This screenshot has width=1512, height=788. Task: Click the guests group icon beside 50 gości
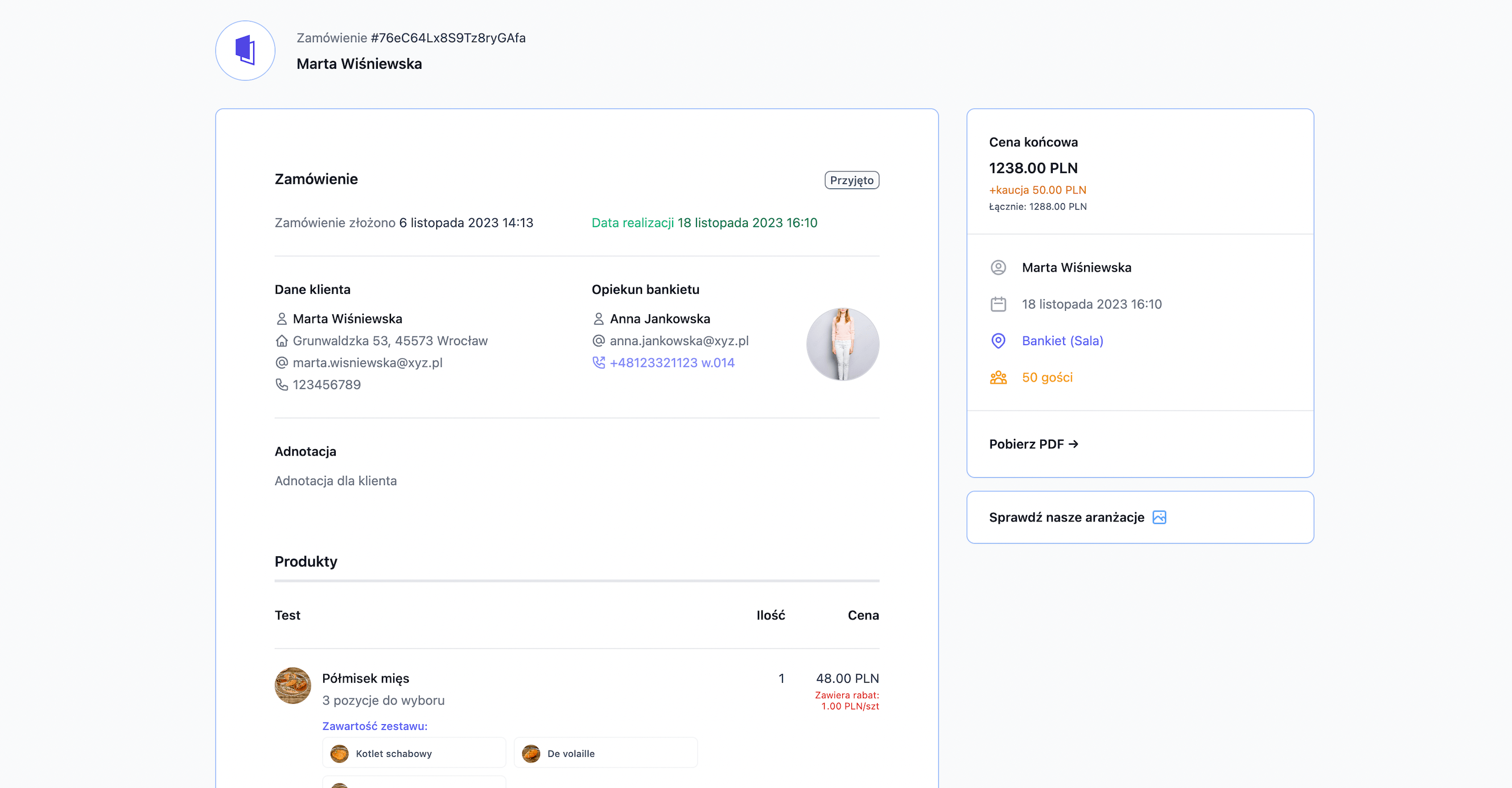tap(998, 377)
